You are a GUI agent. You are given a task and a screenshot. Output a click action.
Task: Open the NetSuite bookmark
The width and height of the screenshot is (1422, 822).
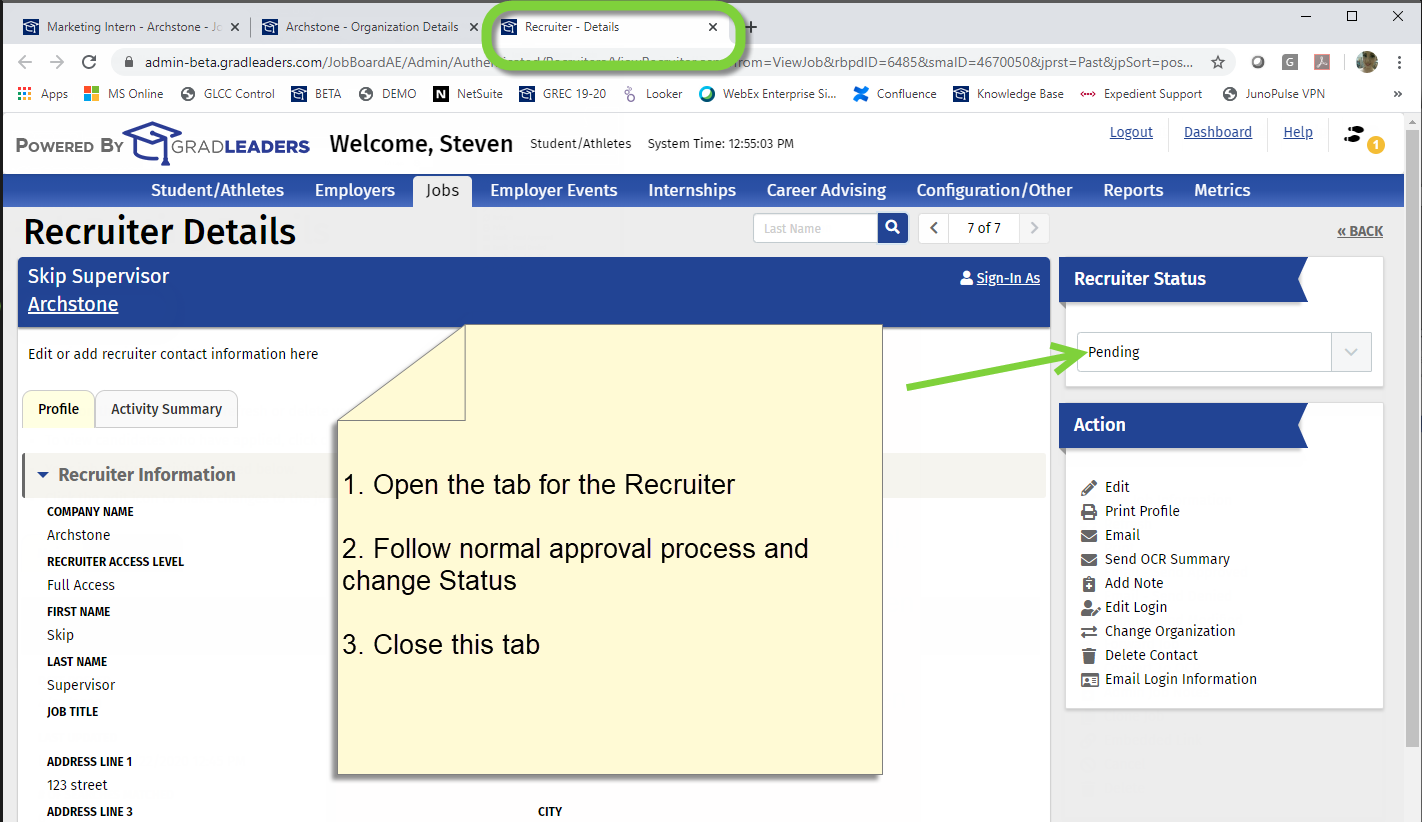point(469,94)
